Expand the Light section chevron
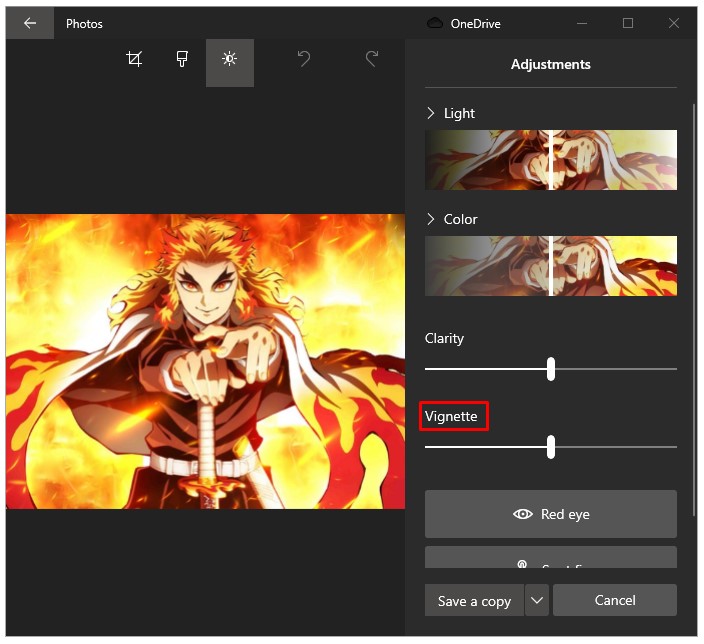 pyautogui.click(x=431, y=113)
